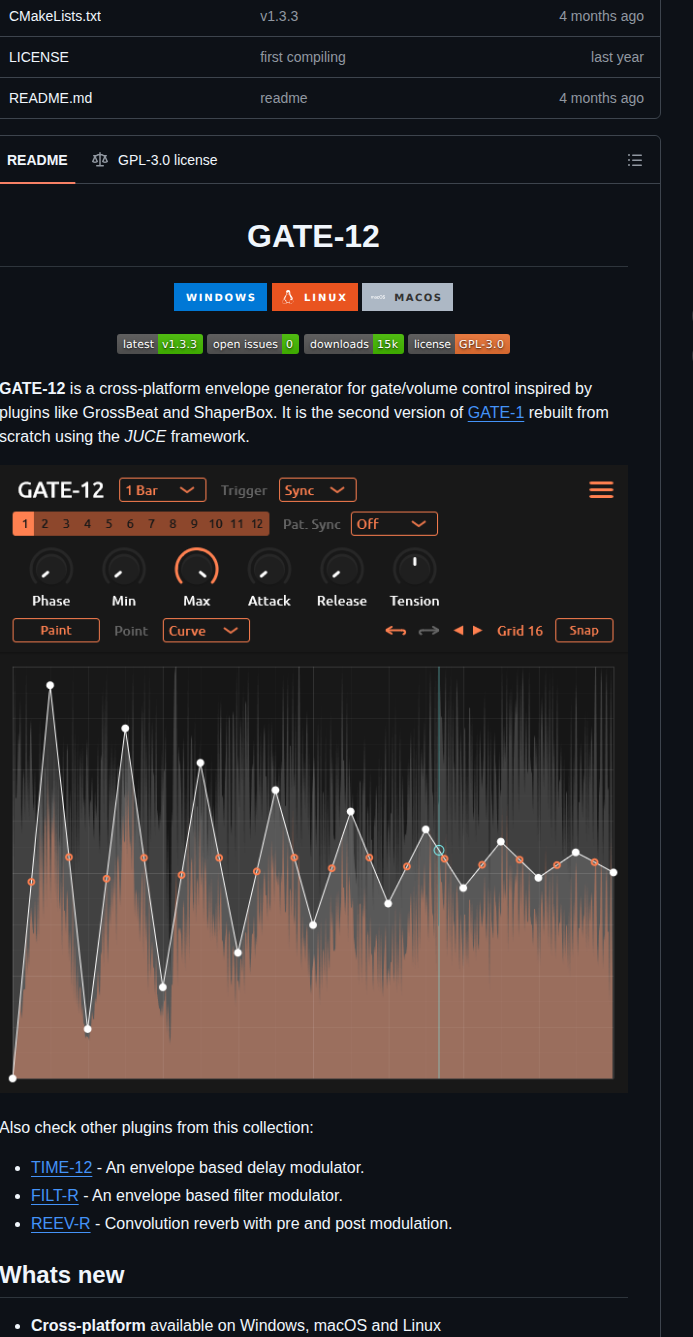The width and height of the screenshot is (693, 1337).
Task: Open the LICENSE file
Action: [39, 57]
